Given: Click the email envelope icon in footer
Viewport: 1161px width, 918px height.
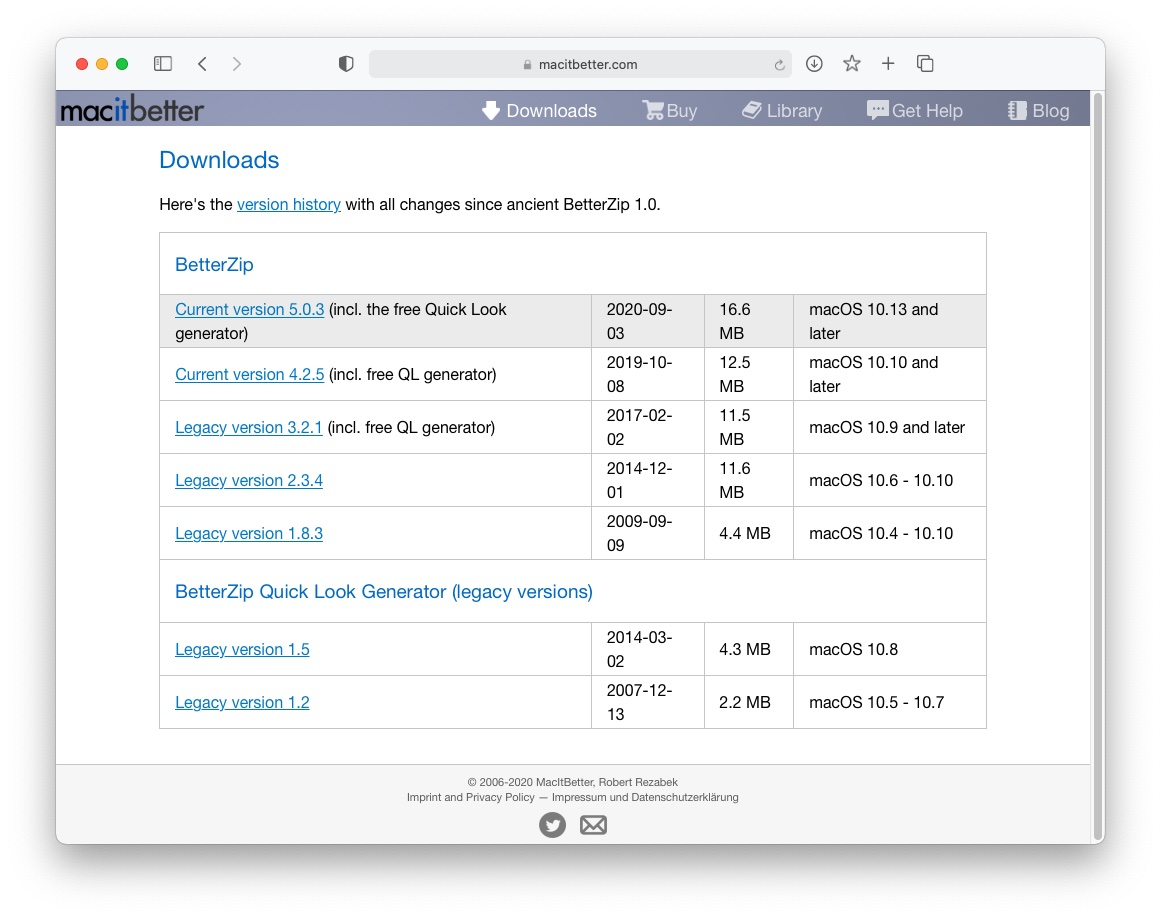Looking at the screenshot, I should [x=593, y=825].
